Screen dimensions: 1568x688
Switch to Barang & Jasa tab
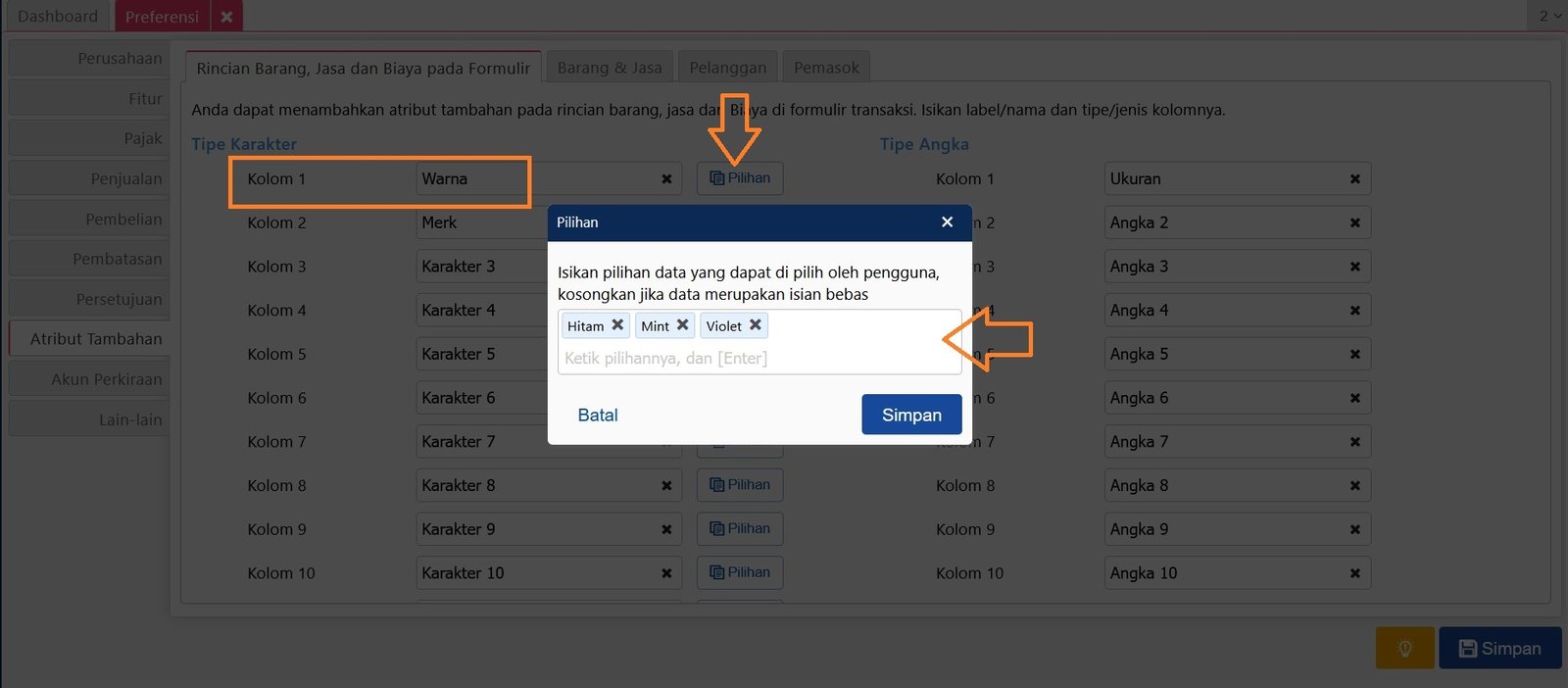pyautogui.click(x=610, y=68)
